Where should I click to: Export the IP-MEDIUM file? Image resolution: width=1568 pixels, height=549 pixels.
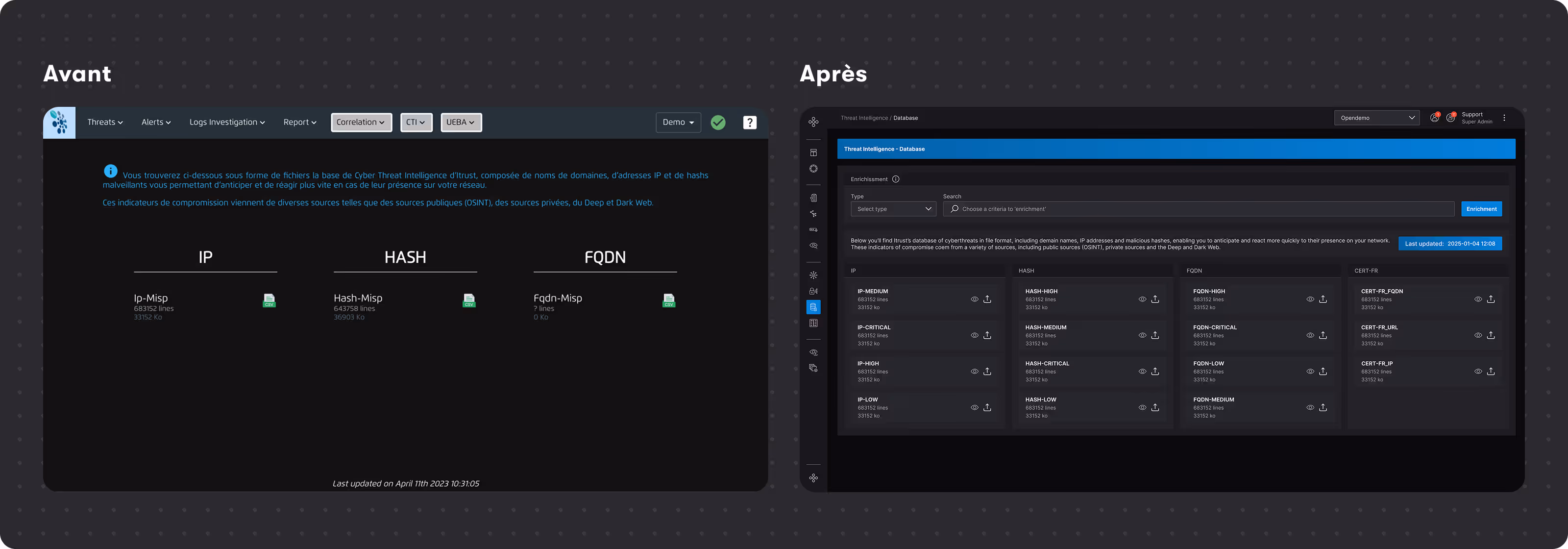click(987, 299)
